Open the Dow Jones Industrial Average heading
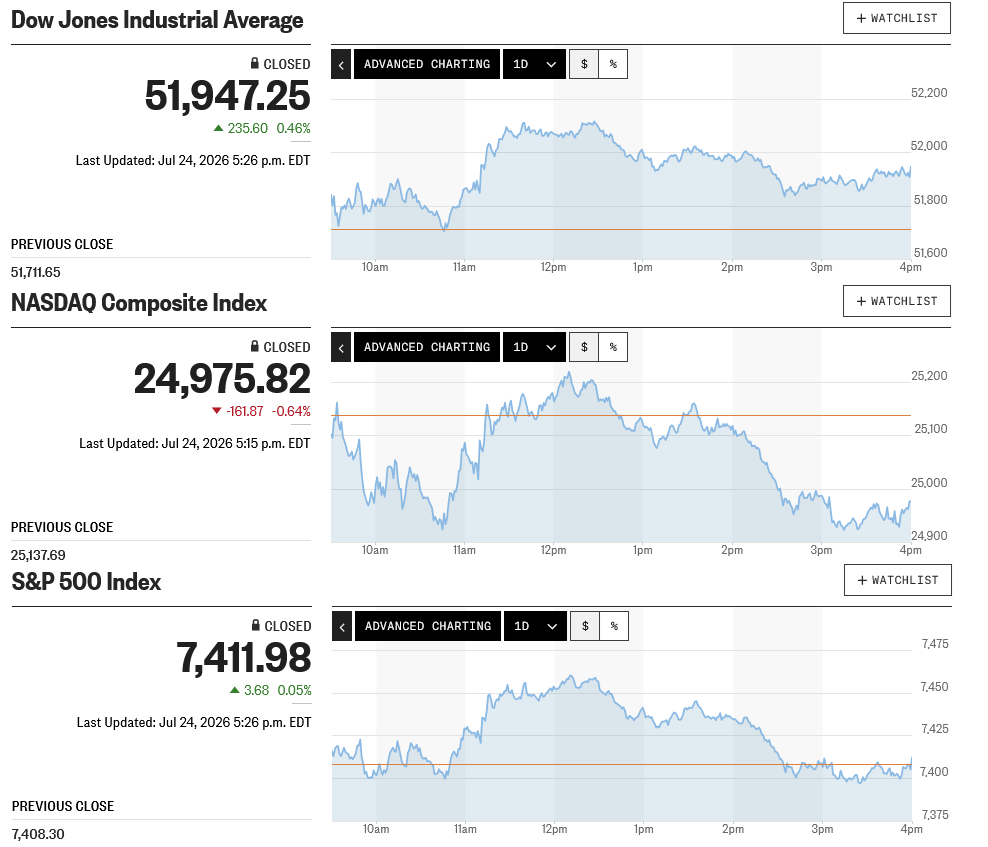 [158, 20]
